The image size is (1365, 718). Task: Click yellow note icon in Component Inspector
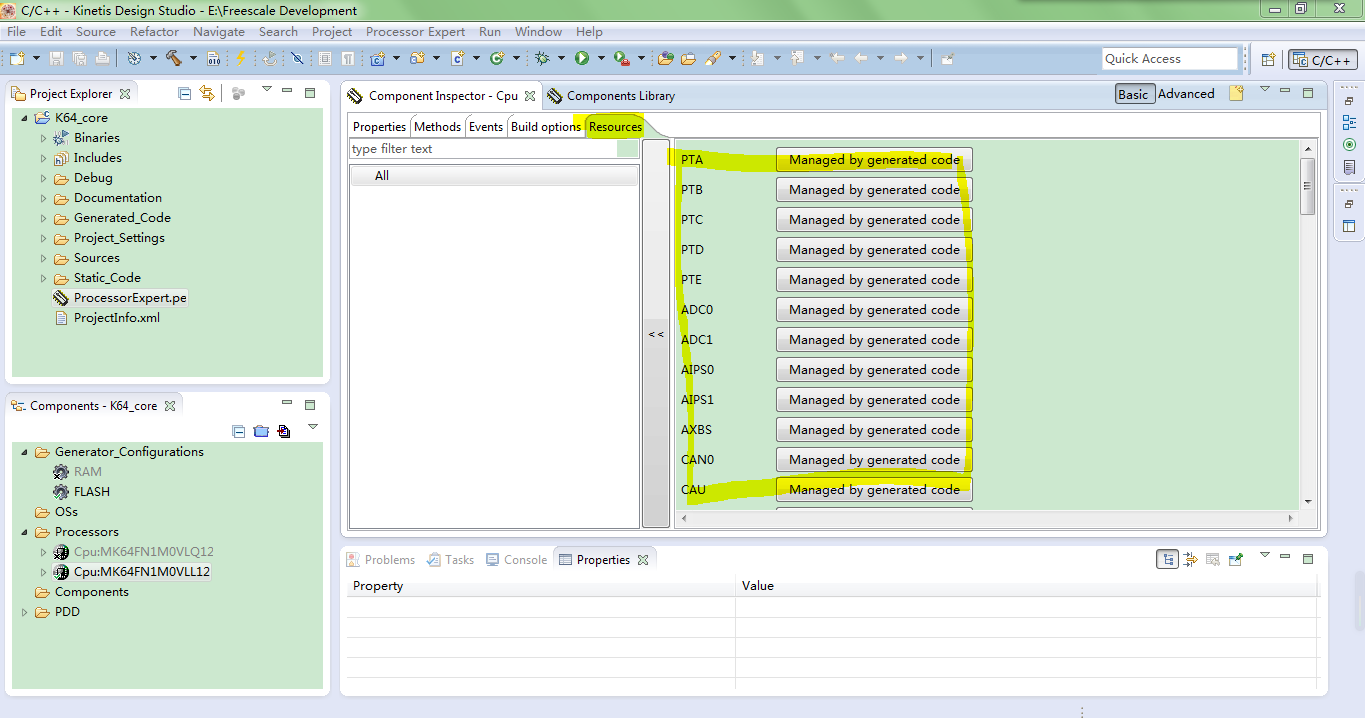coord(1236,93)
